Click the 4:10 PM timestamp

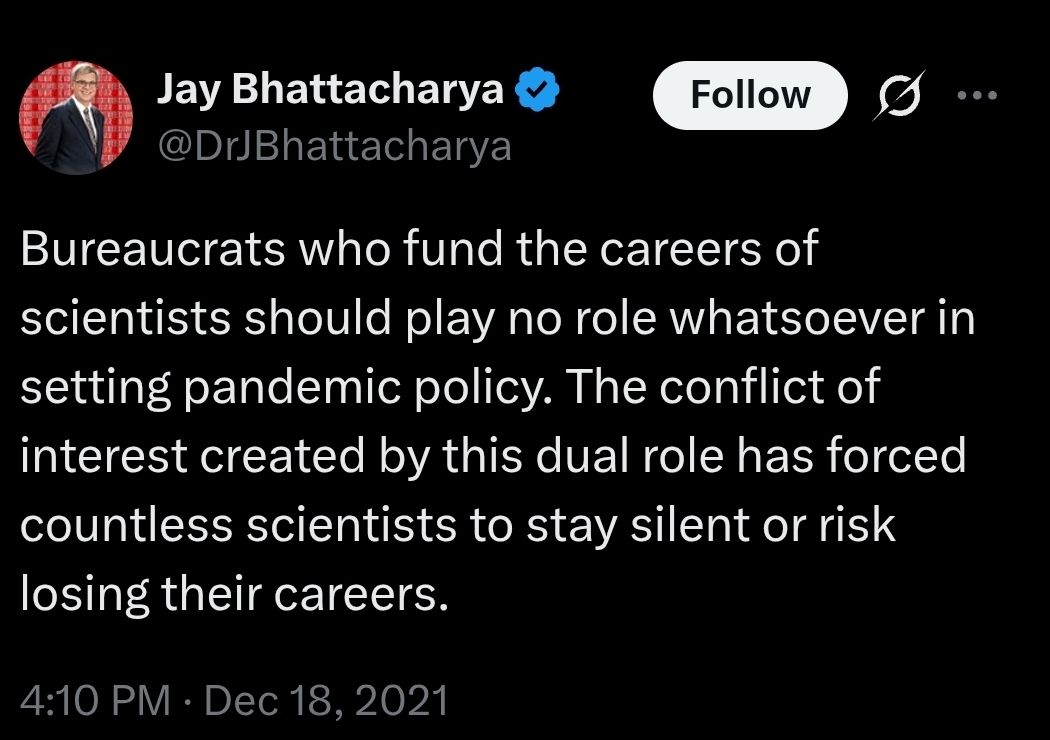[x=95, y=701]
